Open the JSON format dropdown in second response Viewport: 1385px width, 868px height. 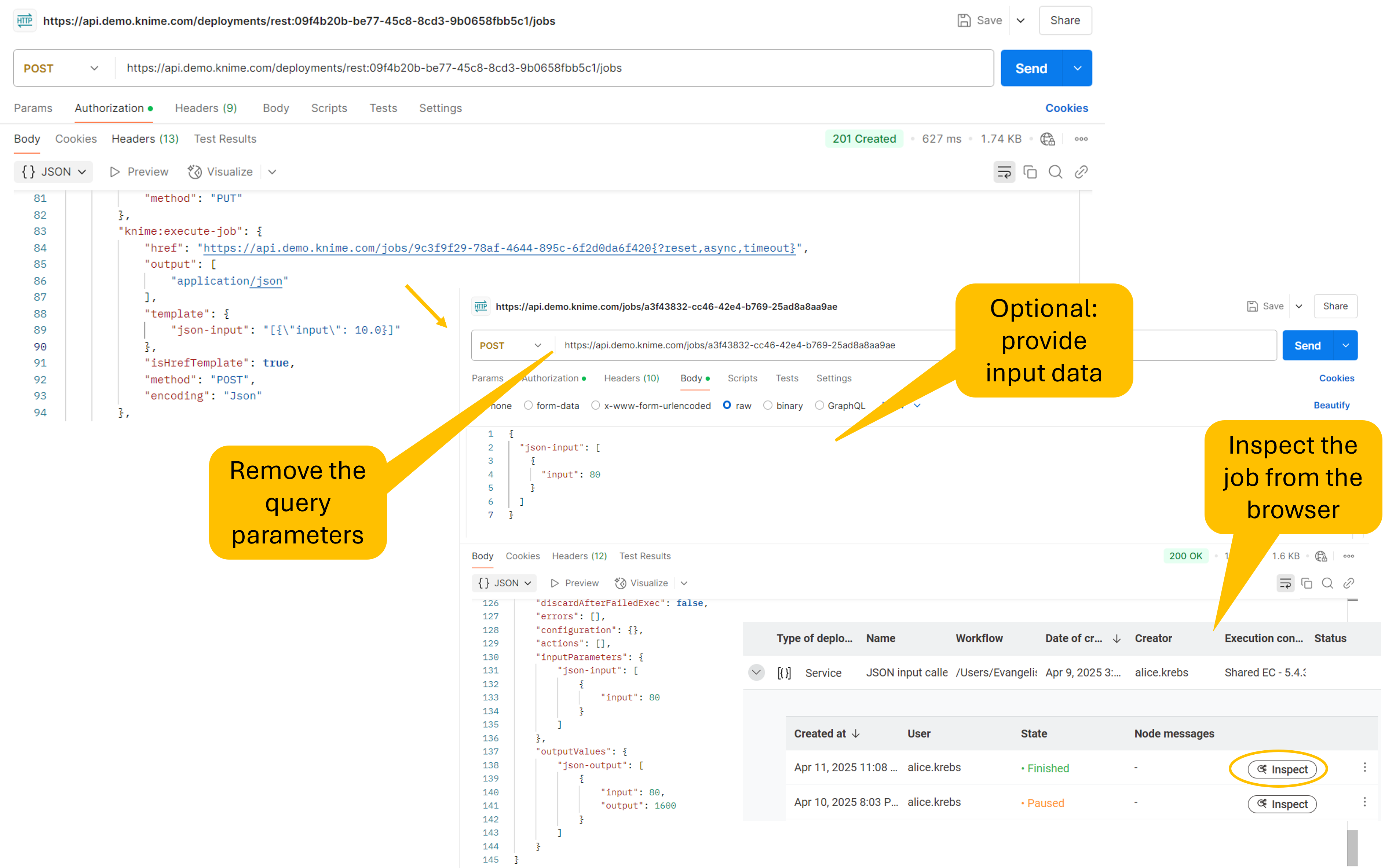tap(504, 583)
